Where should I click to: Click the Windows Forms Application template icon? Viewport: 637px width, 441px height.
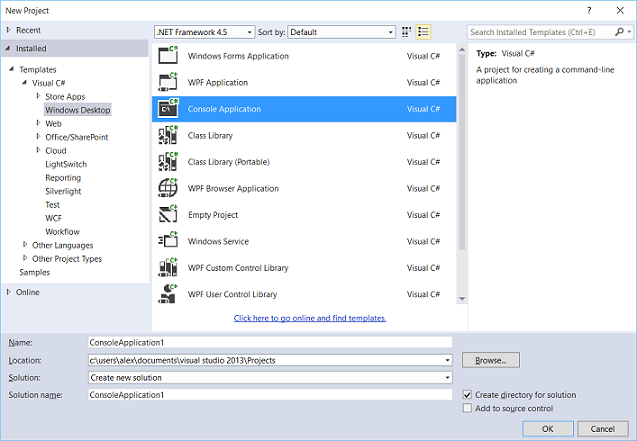click(168, 56)
